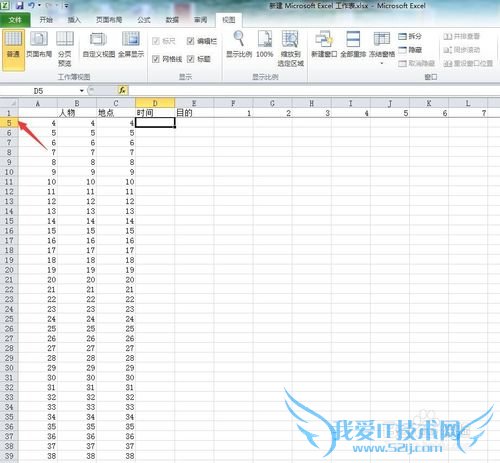Click cell C39 containing 38

tap(116, 456)
